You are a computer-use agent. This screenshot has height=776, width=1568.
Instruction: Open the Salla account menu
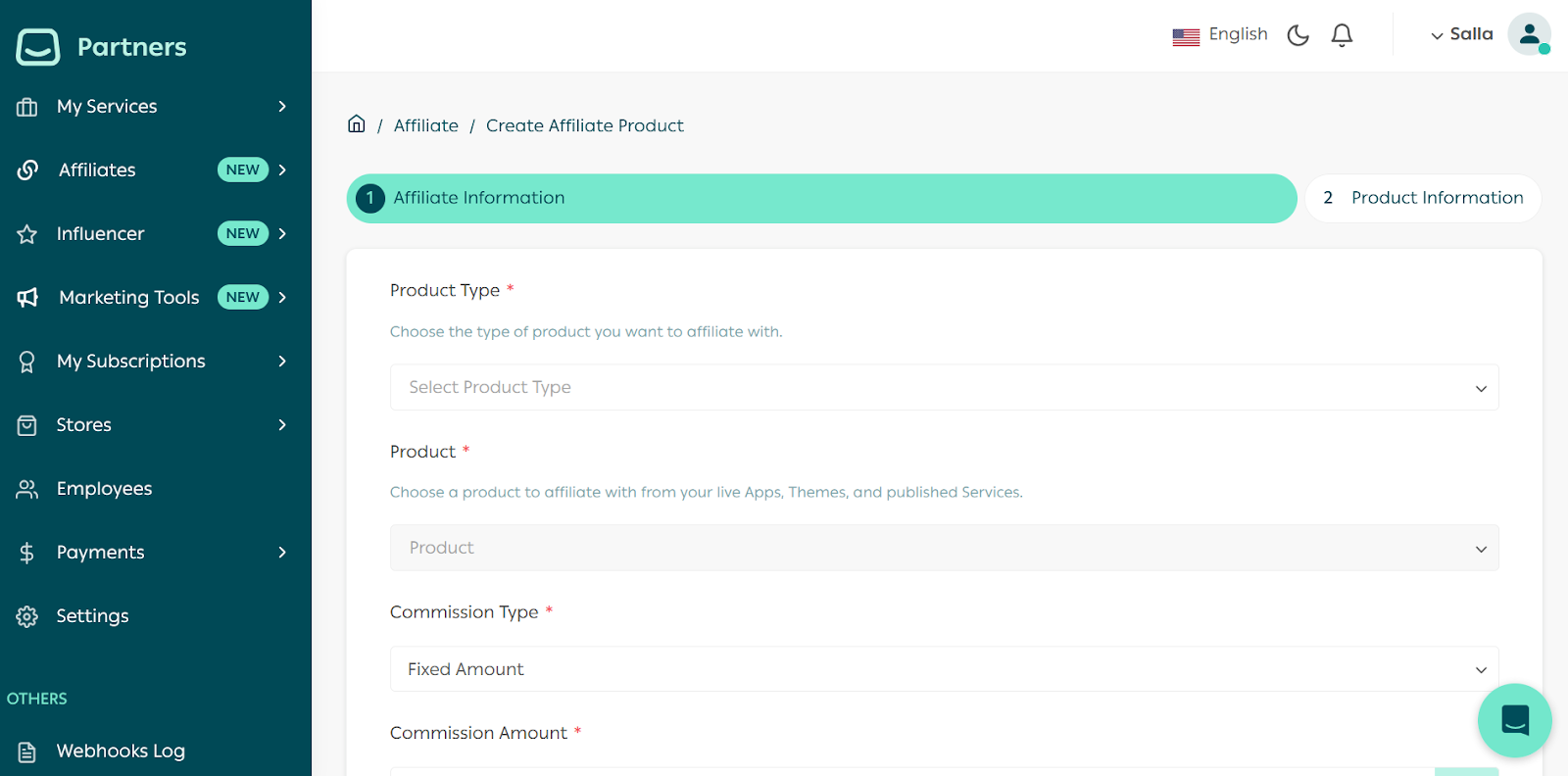1461,35
